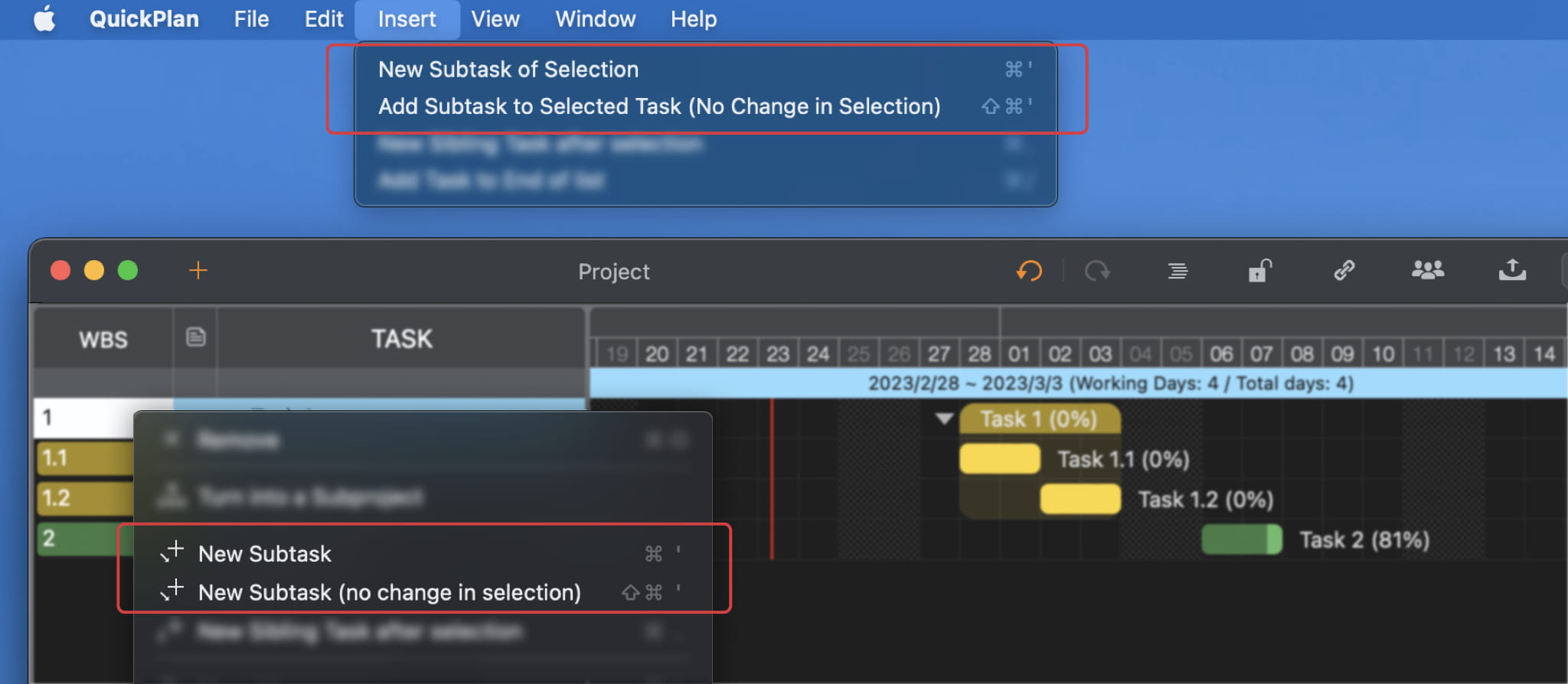Image resolution: width=1568 pixels, height=684 pixels.
Task: Open the Insert menu
Action: click(407, 19)
